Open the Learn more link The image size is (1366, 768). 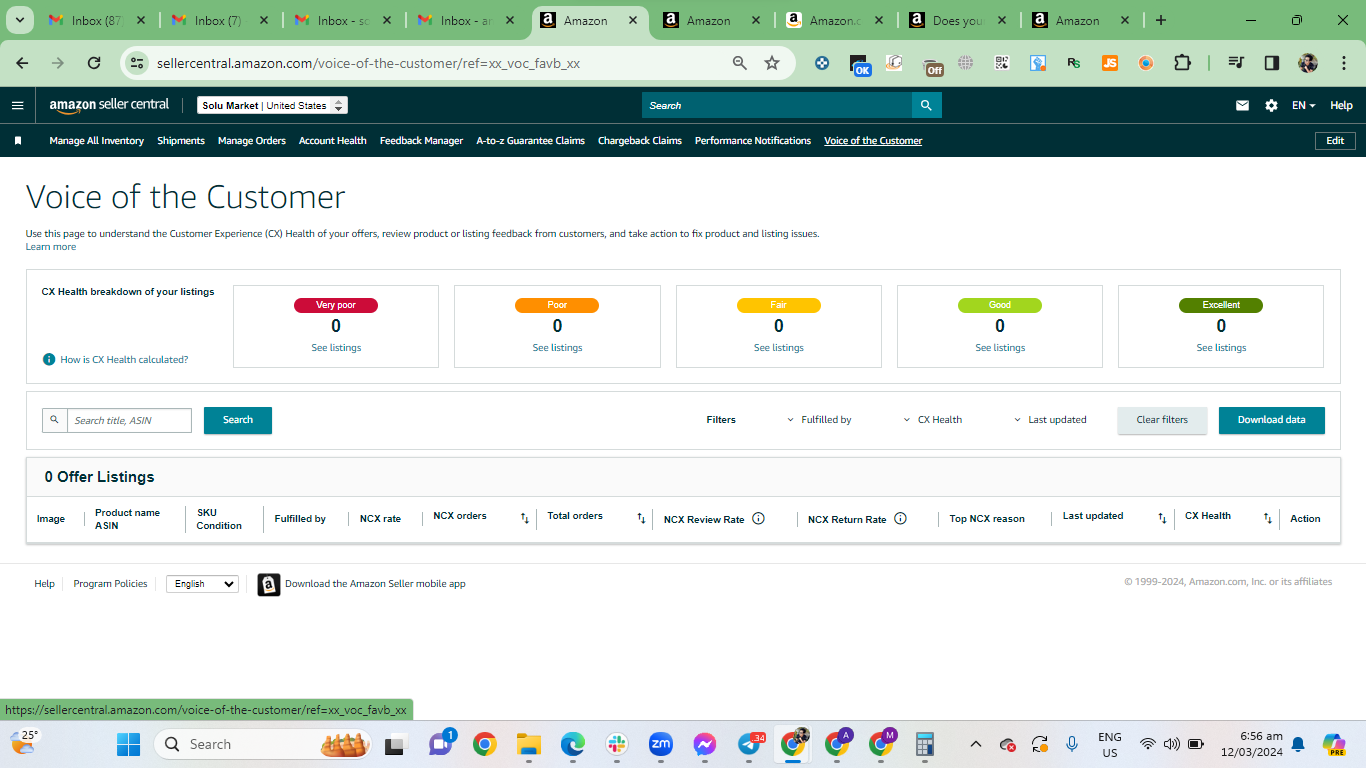point(51,247)
